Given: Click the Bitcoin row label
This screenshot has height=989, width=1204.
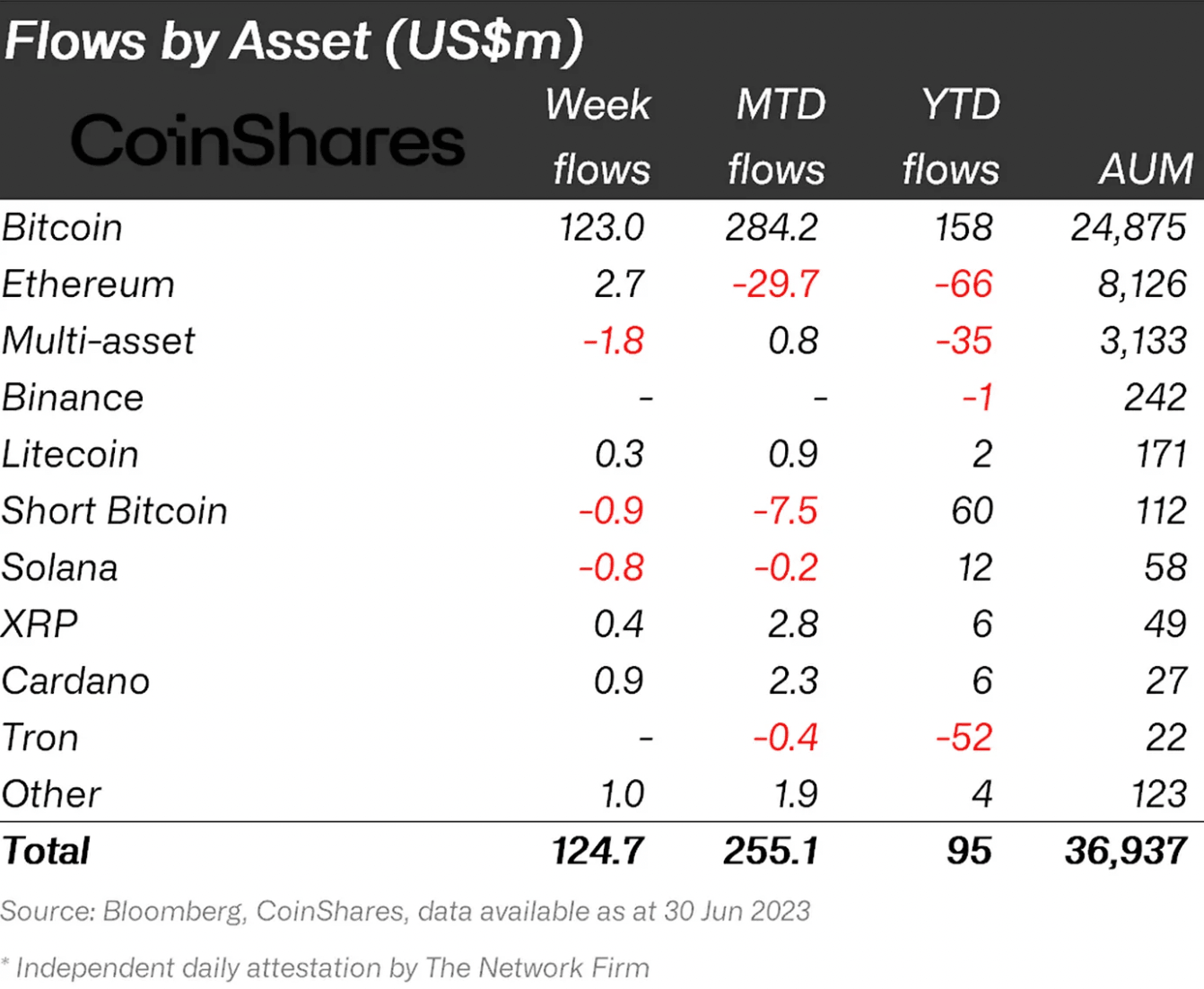Looking at the screenshot, I should pos(62,228).
